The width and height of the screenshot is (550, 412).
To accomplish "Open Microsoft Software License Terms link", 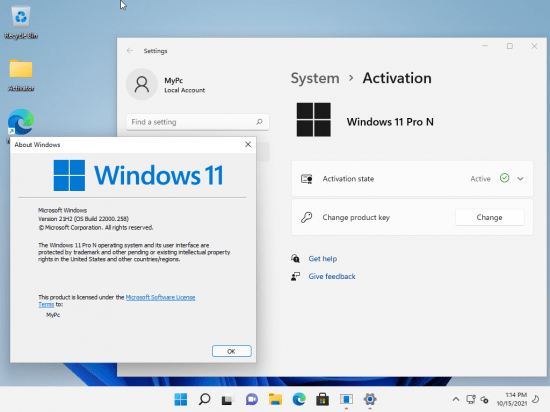I will point(160,297).
